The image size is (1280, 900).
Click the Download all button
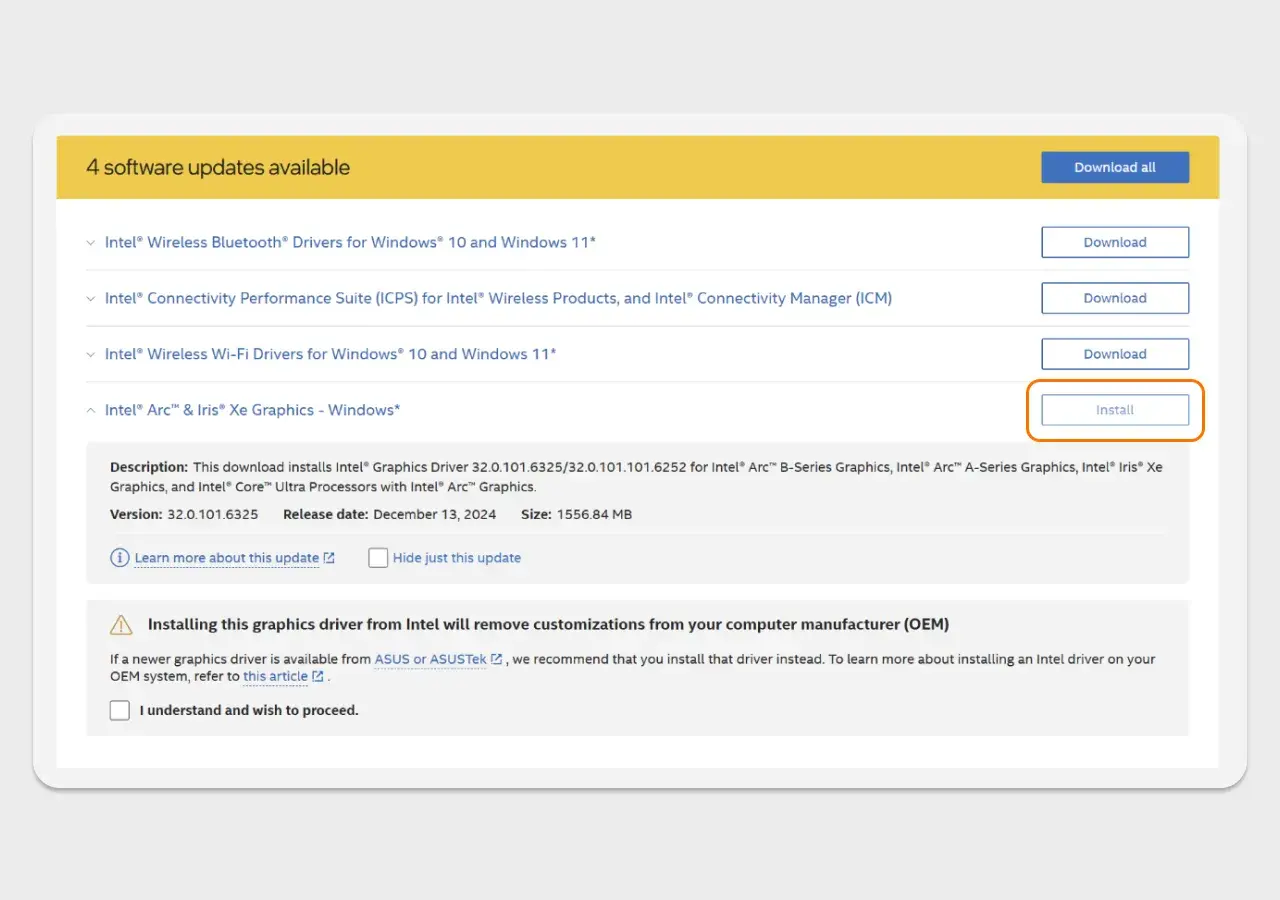coord(1115,167)
